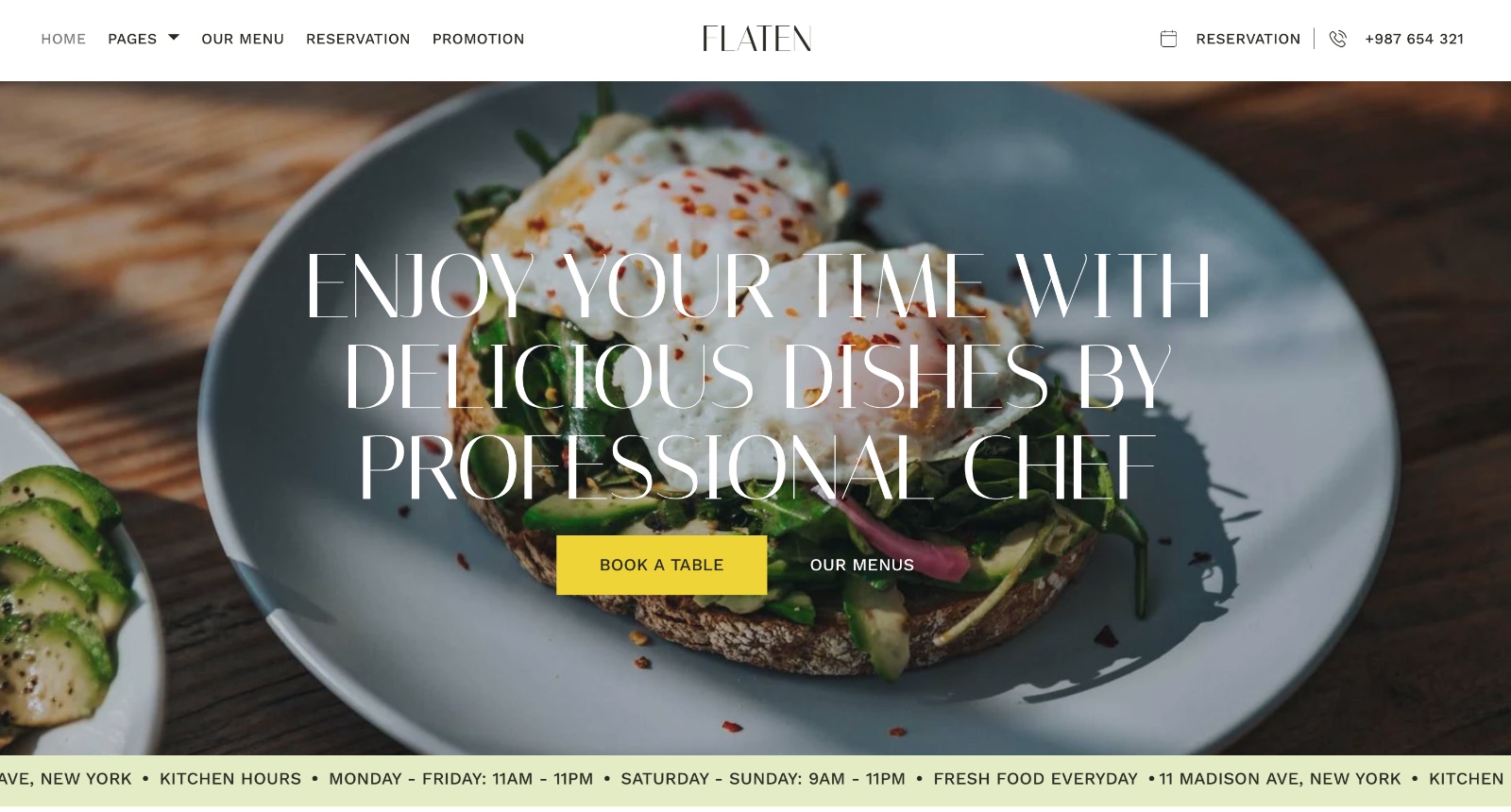Click 11 Madison Ave address in ticker
The width and height of the screenshot is (1511, 812).
pos(1280,779)
